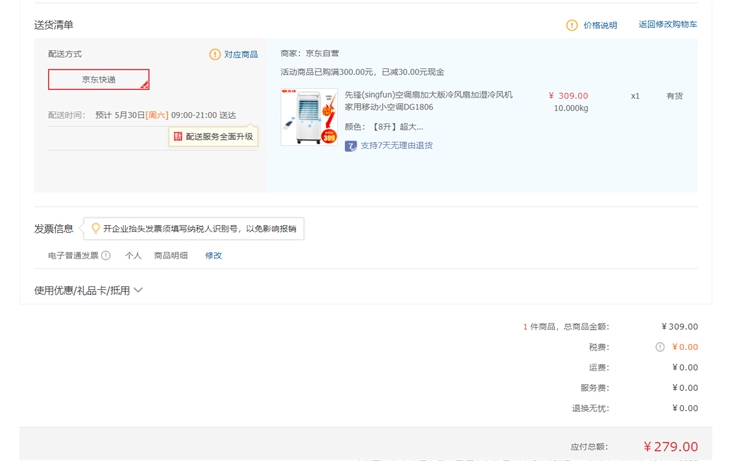Click the 价格说明 info icon
The width and height of the screenshot is (750, 461).
[x=572, y=25]
